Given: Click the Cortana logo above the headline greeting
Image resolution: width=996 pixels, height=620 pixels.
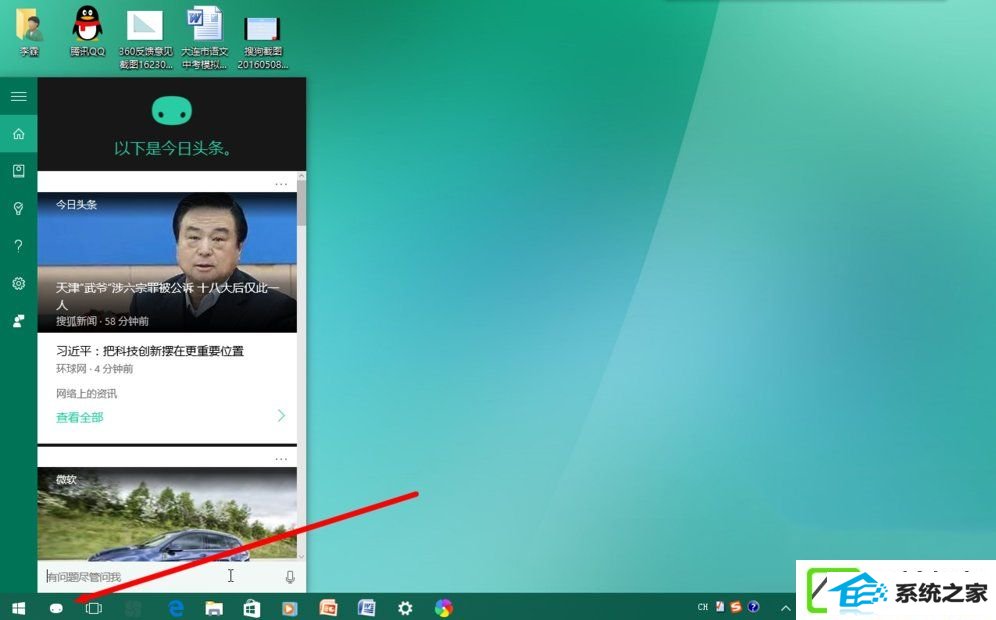Looking at the screenshot, I should pos(172,111).
